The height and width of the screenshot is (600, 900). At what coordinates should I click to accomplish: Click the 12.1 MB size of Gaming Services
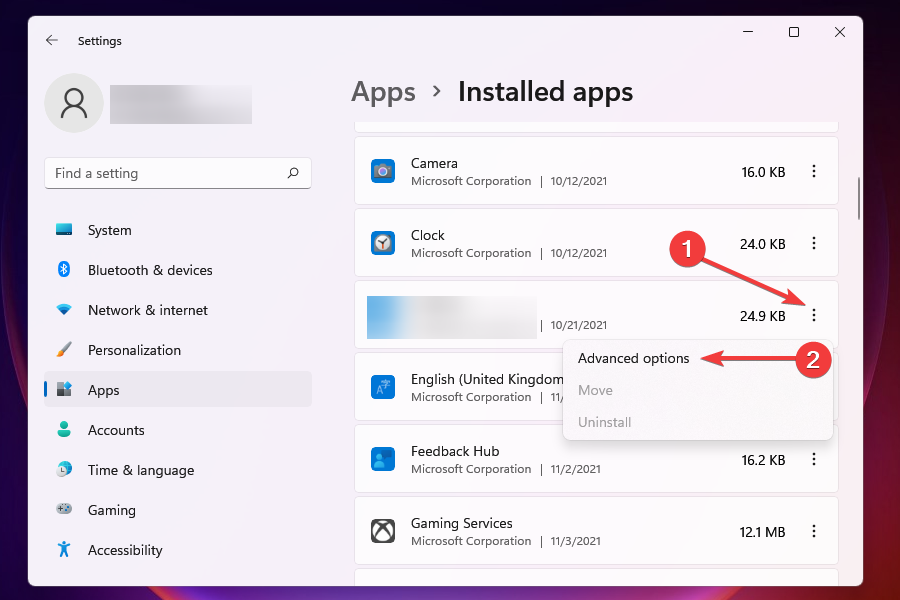(762, 532)
